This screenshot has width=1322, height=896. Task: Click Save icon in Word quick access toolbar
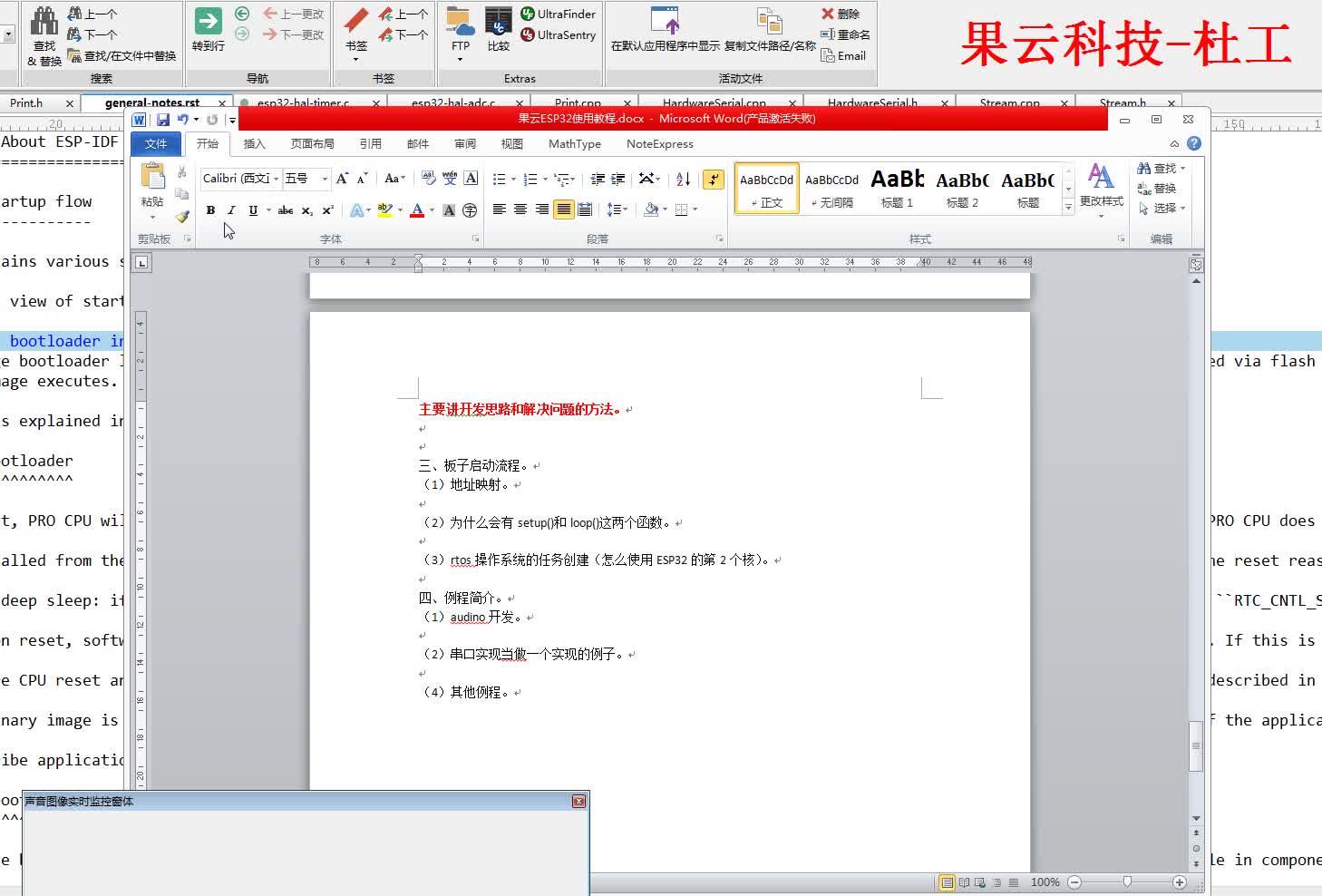point(163,120)
